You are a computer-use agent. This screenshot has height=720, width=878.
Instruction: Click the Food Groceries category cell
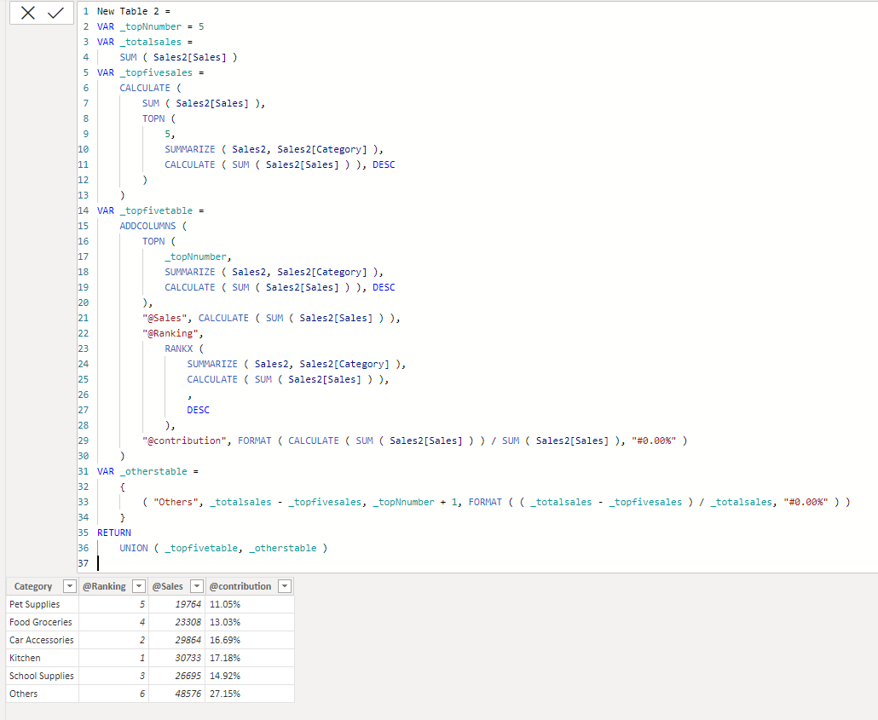click(41, 622)
